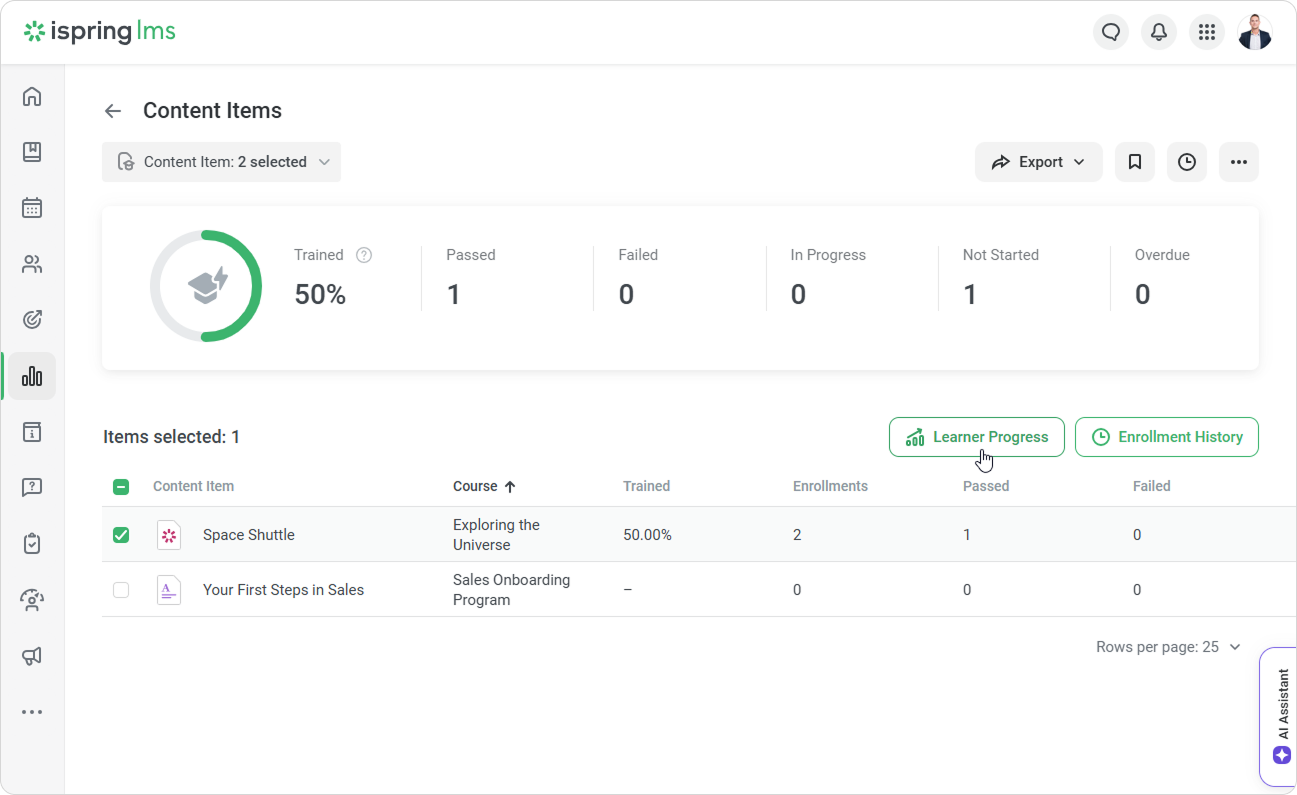This screenshot has height=795, width=1297.
Task: Open the chat messages icon
Action: (x=1111, y=32)
